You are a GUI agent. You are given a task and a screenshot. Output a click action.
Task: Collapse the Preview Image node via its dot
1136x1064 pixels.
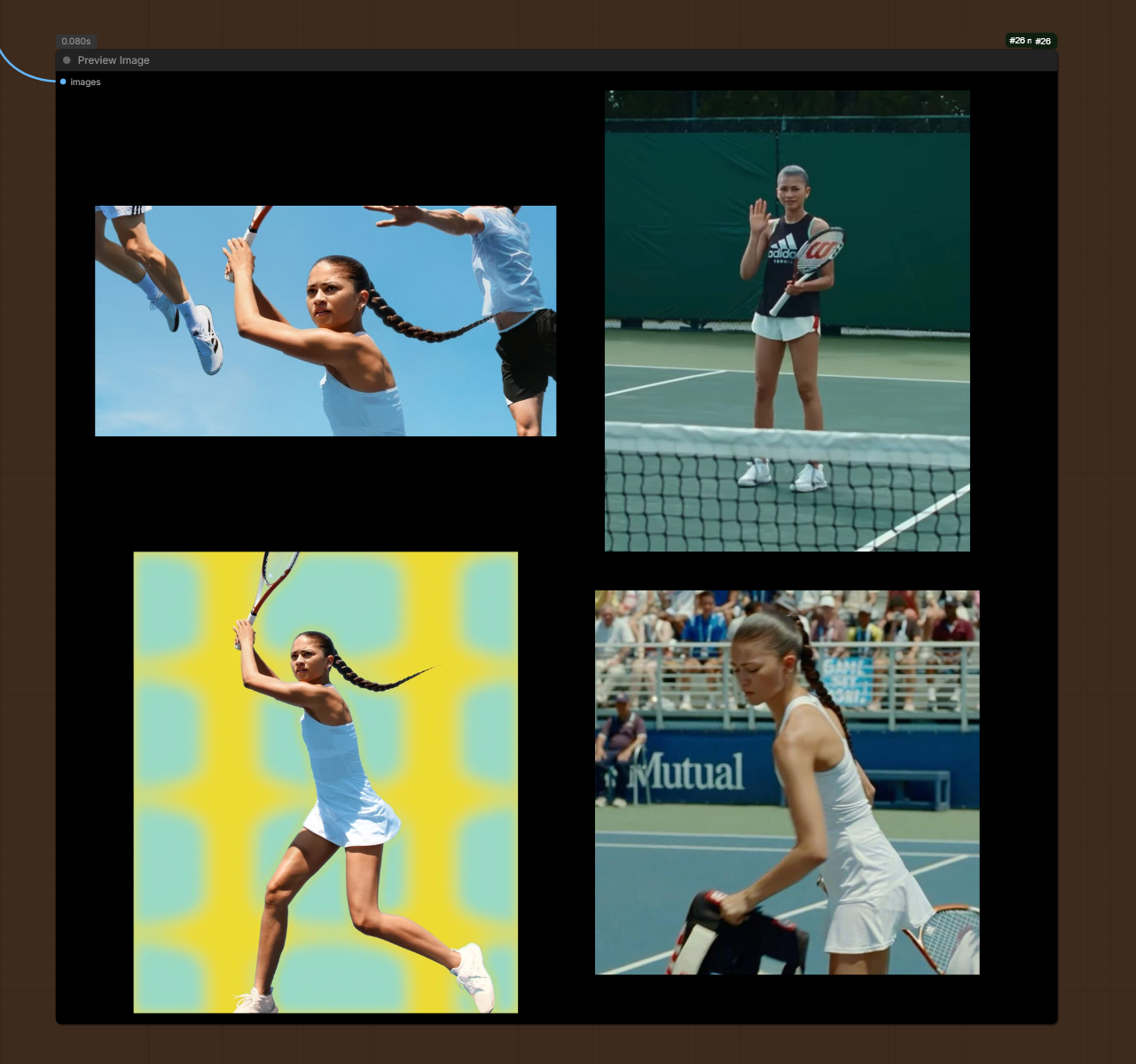click(67, 60)
